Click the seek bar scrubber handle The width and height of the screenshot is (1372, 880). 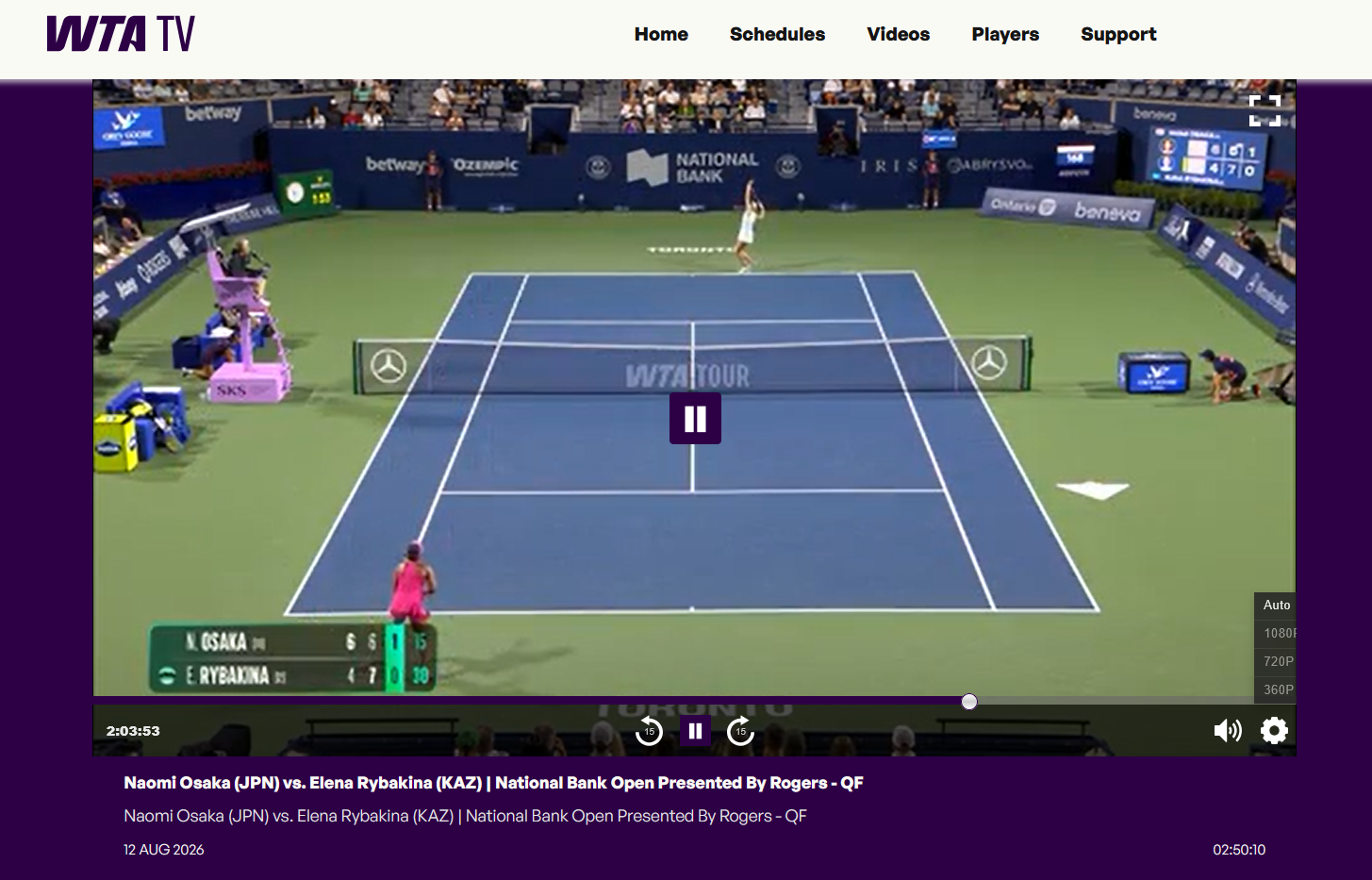click(969, 702)
